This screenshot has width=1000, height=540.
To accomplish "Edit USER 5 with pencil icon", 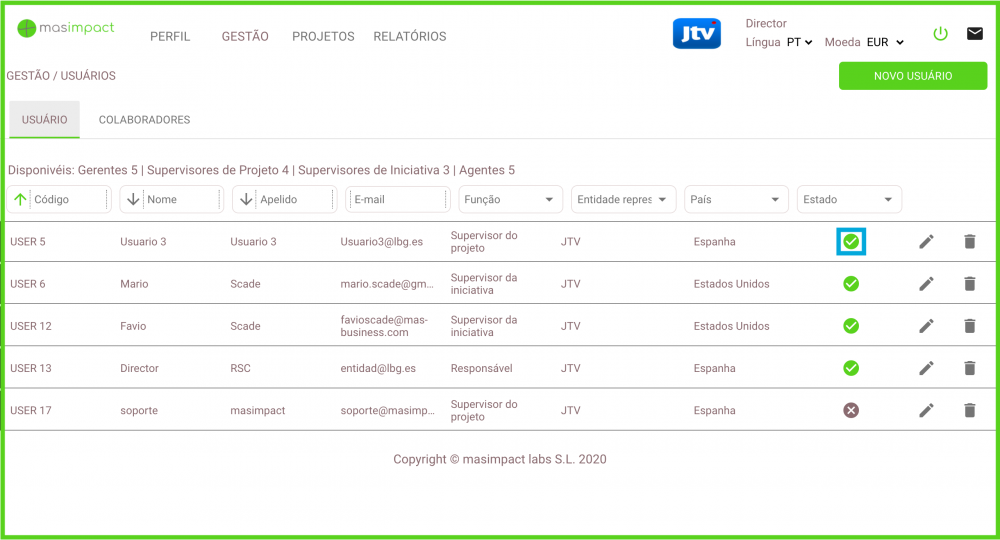I will tap(927, 242).
